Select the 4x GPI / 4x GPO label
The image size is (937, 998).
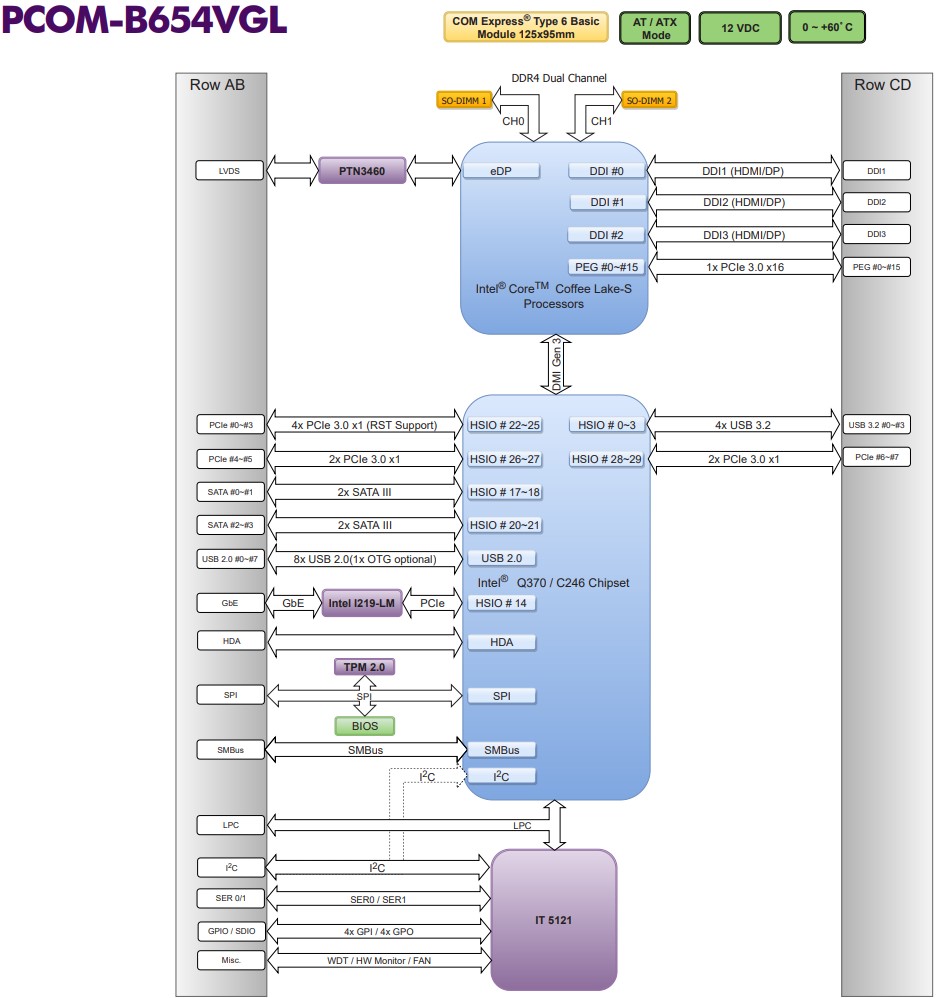click(x=379, y=931)
